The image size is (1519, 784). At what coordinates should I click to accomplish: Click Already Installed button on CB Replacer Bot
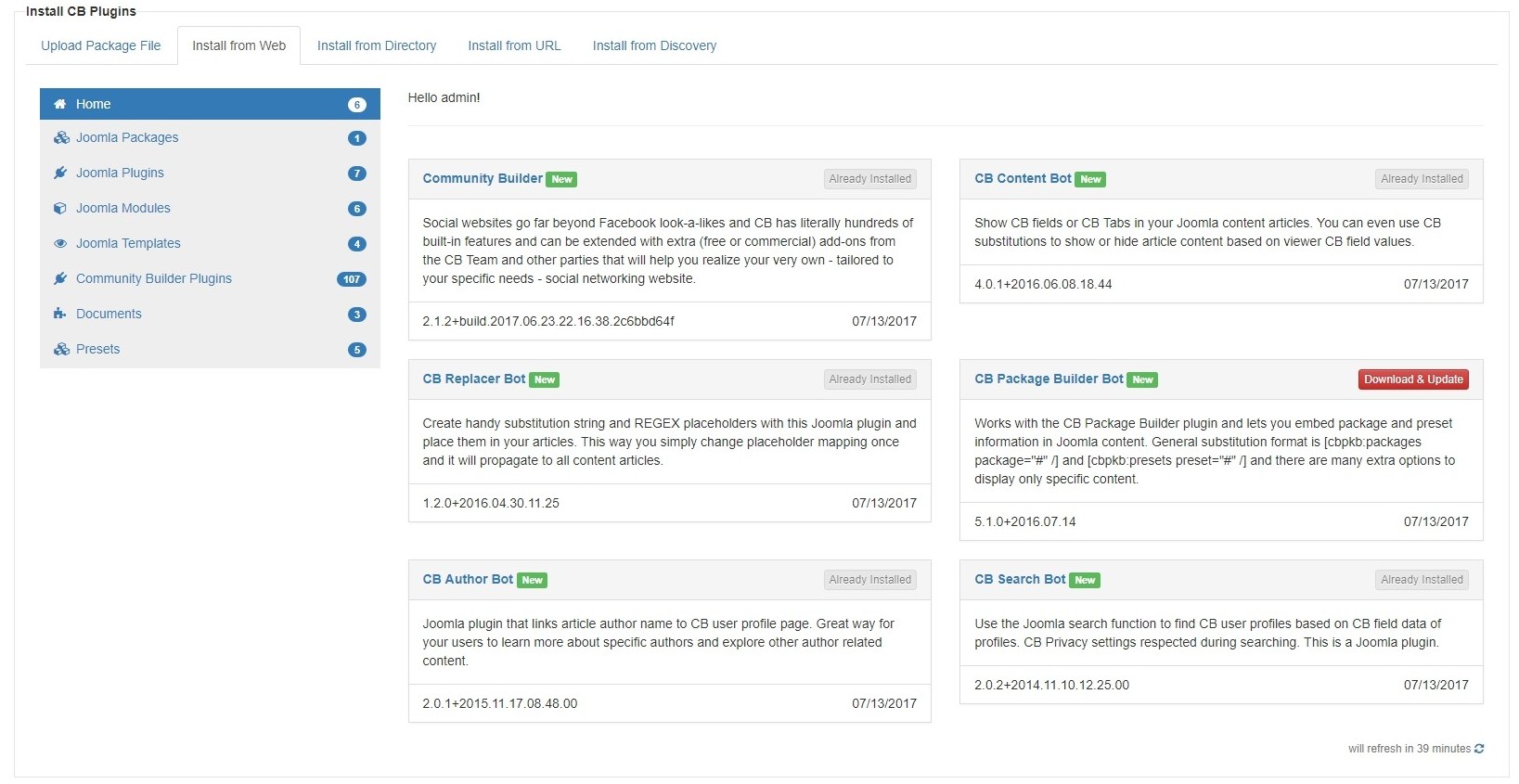pos(870,379)
